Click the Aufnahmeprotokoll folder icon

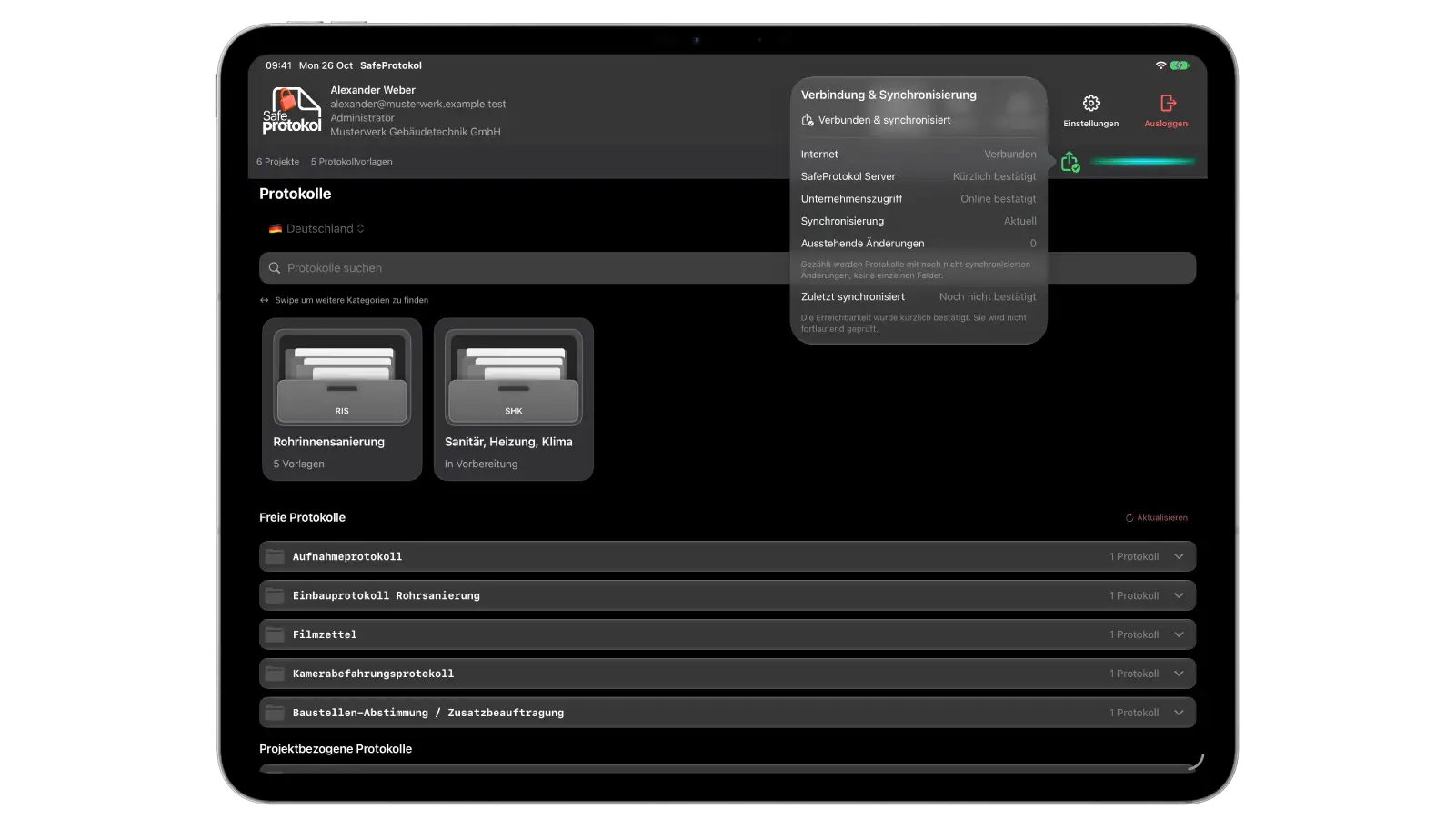click(275, 556)
